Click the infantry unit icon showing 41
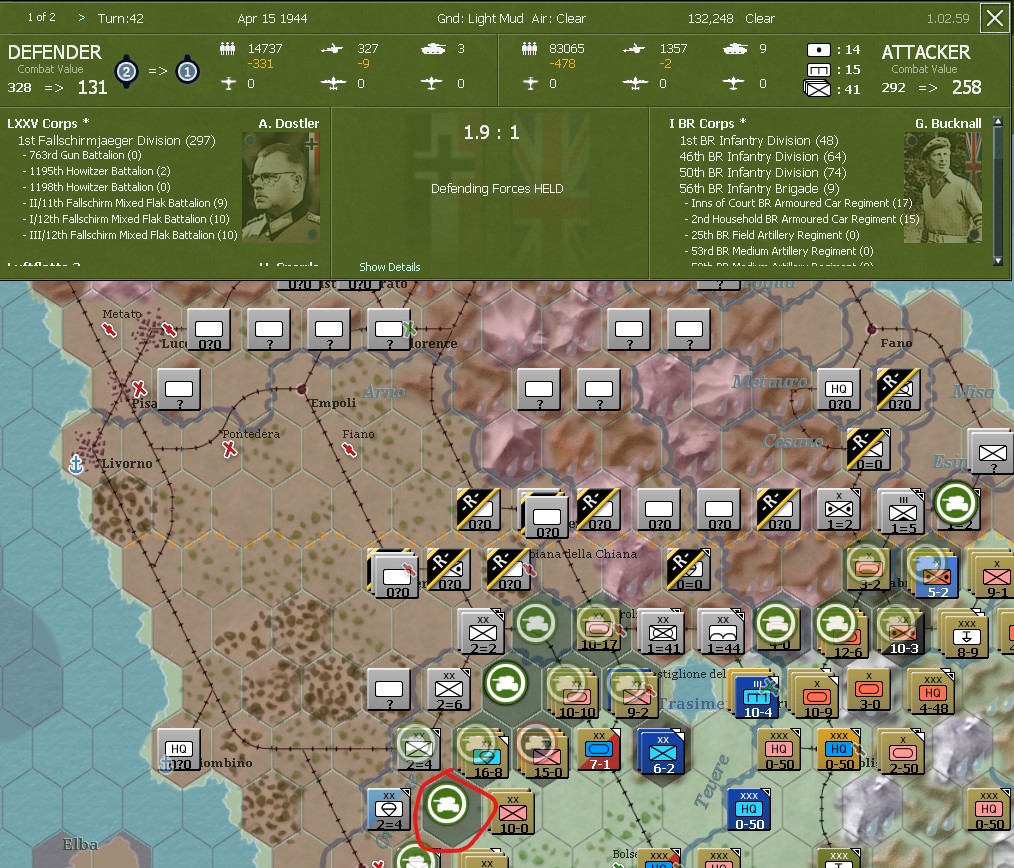Viewport: 1014px width, 868px height. (817, 89)
